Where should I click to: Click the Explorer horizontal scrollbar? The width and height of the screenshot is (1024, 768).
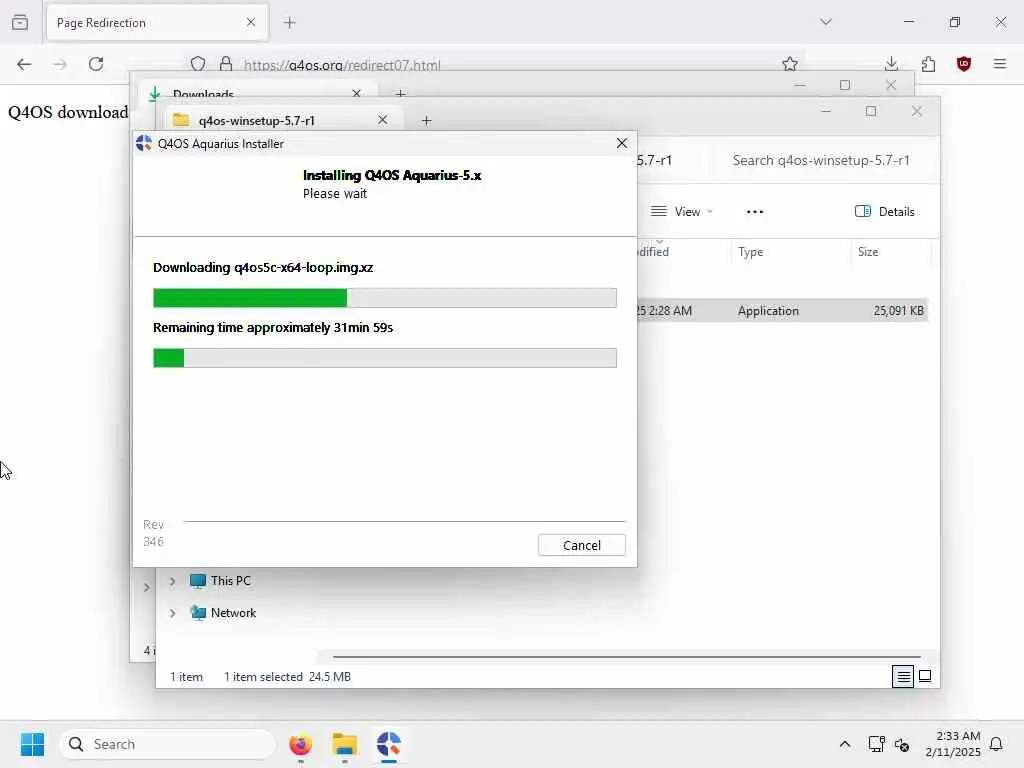pyautogui.click(x=627, y=657)
